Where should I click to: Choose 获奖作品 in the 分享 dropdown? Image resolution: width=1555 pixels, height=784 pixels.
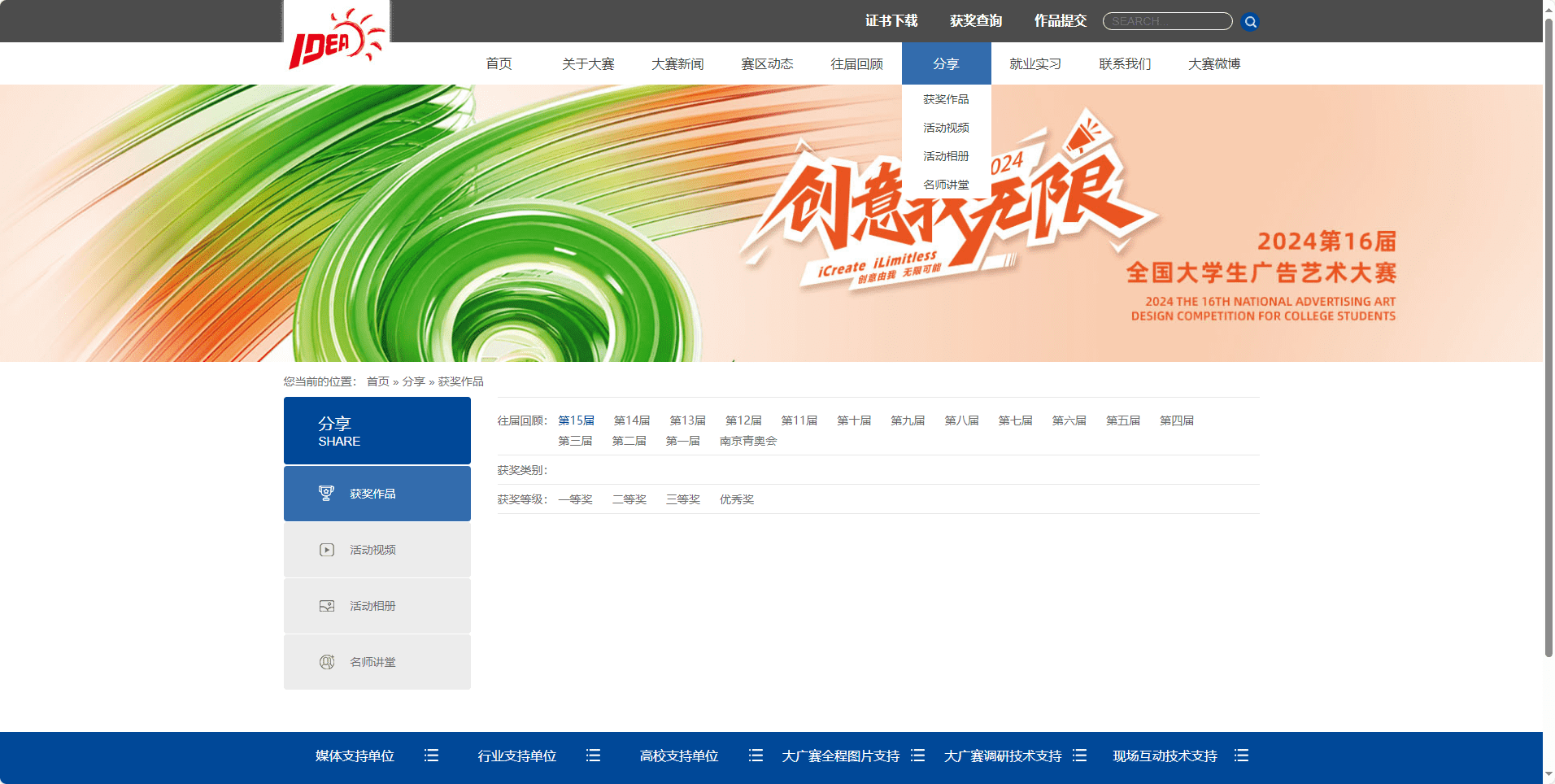tap(947, 99)
